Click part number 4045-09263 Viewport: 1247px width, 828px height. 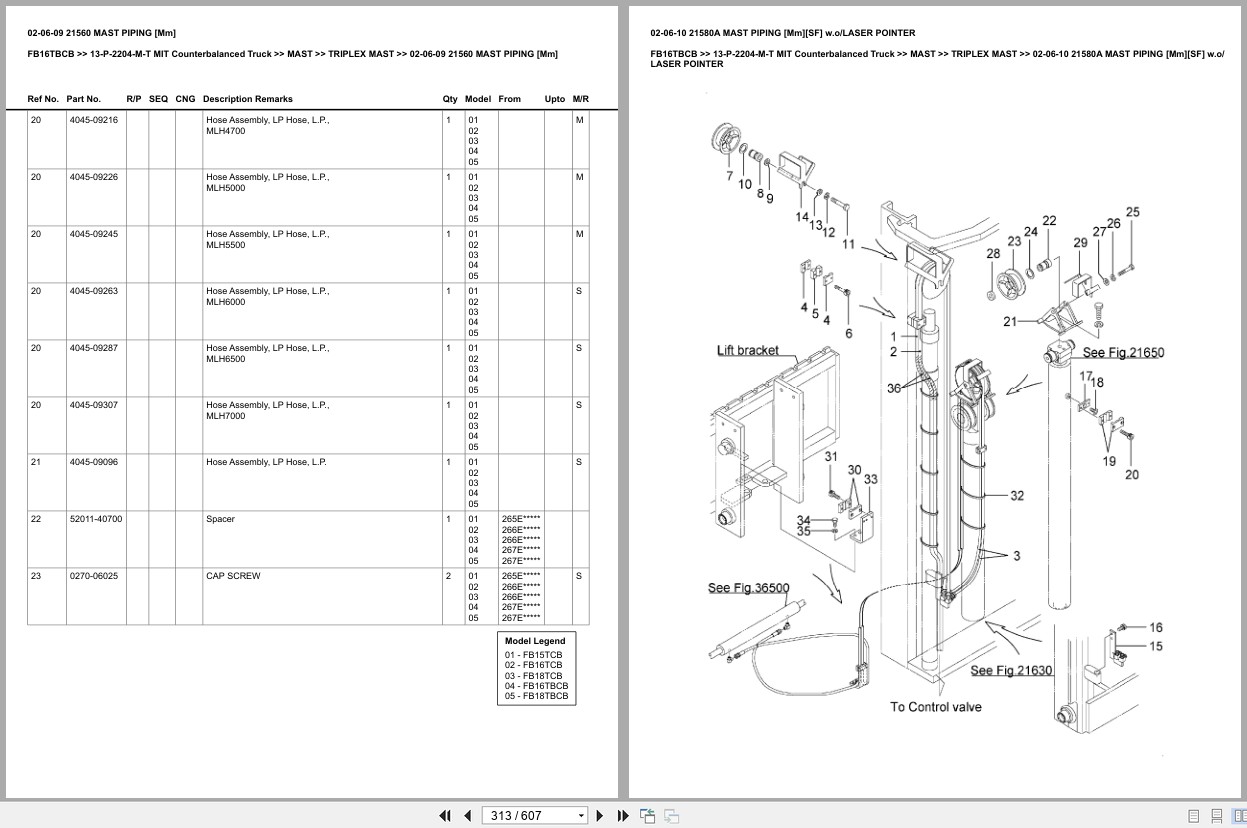[x=93, y=291]
